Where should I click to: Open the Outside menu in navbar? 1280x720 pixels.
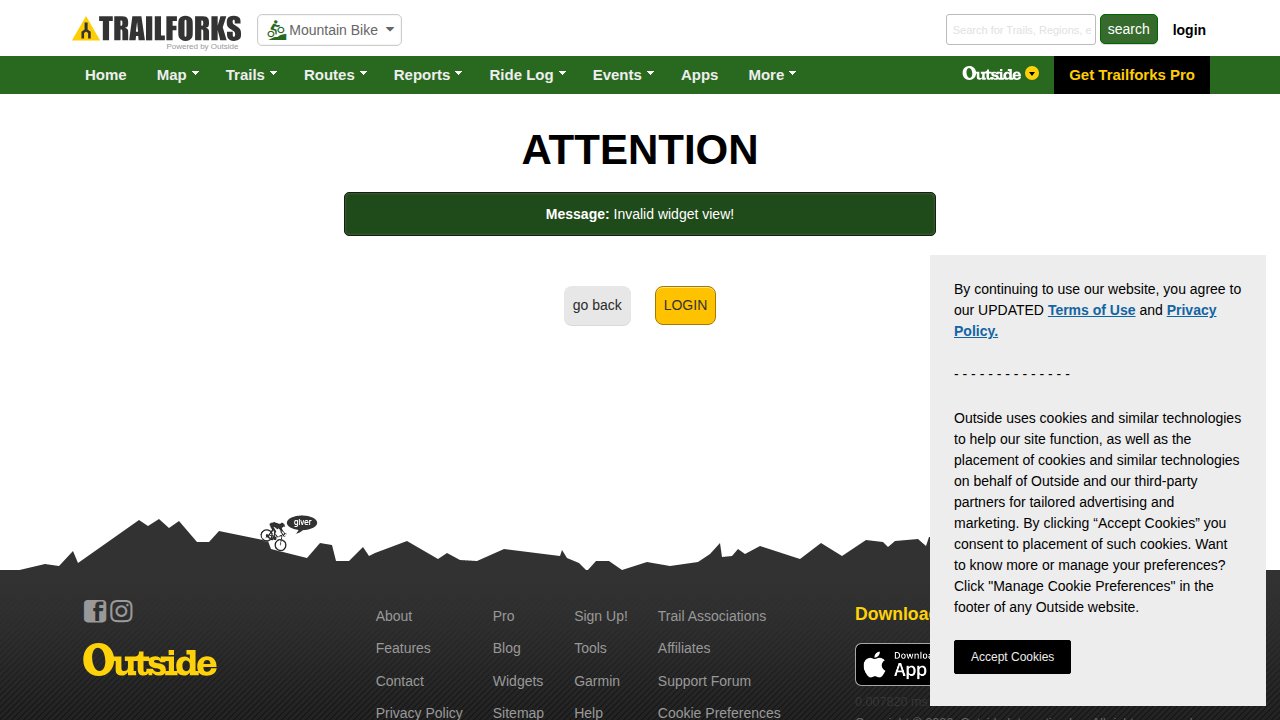coord(1000,74)
